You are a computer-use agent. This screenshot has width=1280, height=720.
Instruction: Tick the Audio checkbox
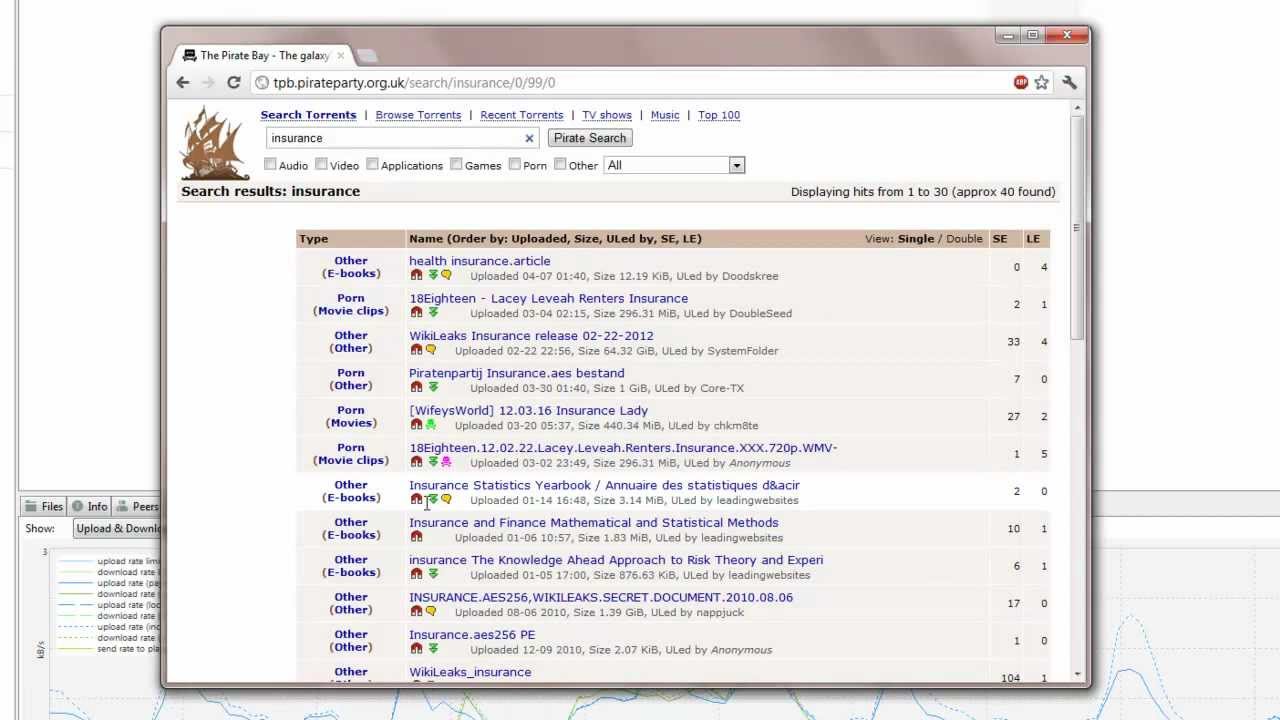(x=270, y=164)
